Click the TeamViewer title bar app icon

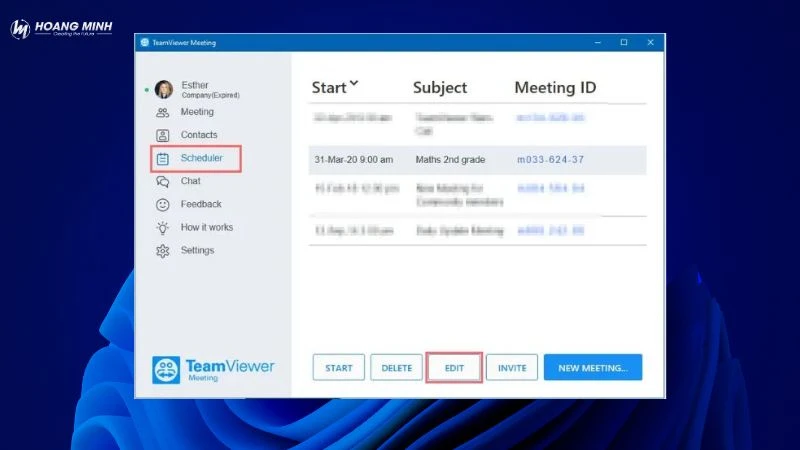pyautogui.click(x=145, y=42)
